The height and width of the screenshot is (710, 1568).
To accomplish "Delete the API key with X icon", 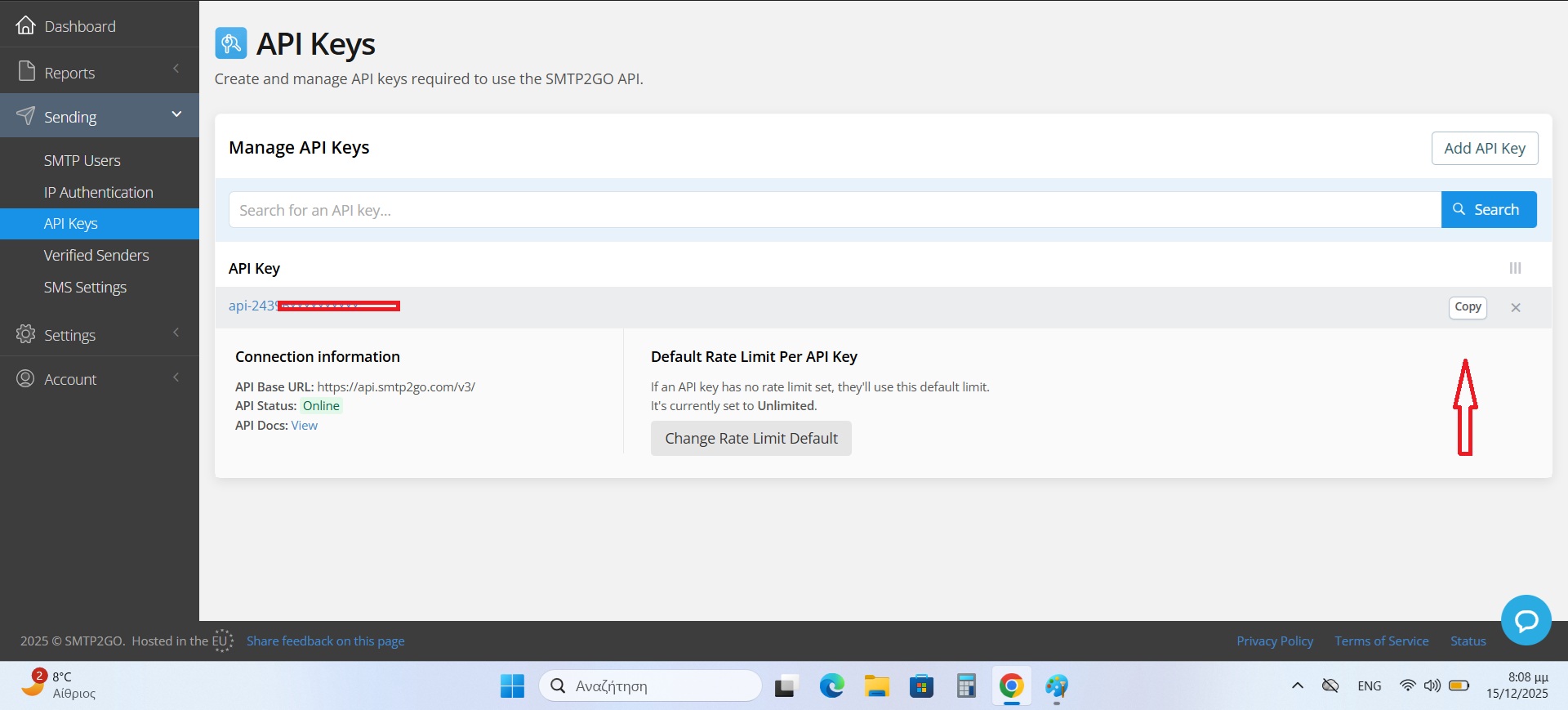I will [1515, 308].
